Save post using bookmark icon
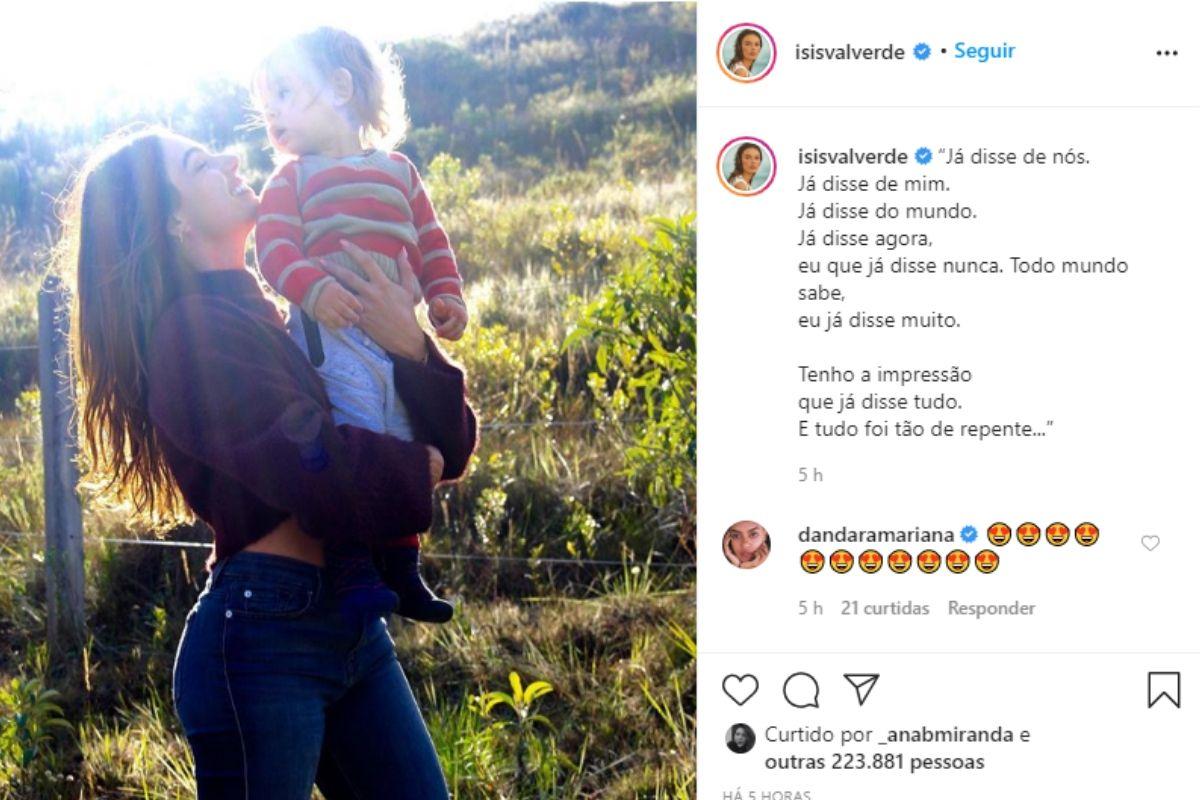The height and width of the screenshot is (800, 1200). [x=1164, y=690]
